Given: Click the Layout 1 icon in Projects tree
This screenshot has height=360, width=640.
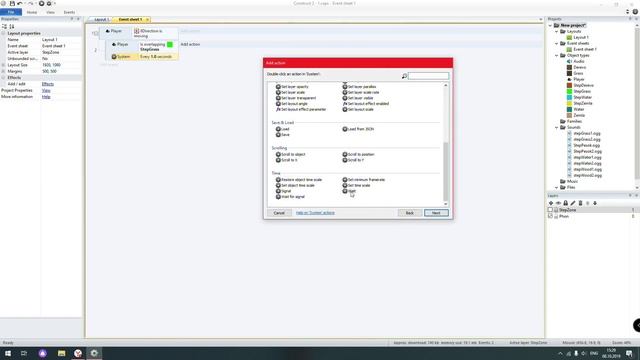Looking at the screenshot, I should click(x=569, y=37).
